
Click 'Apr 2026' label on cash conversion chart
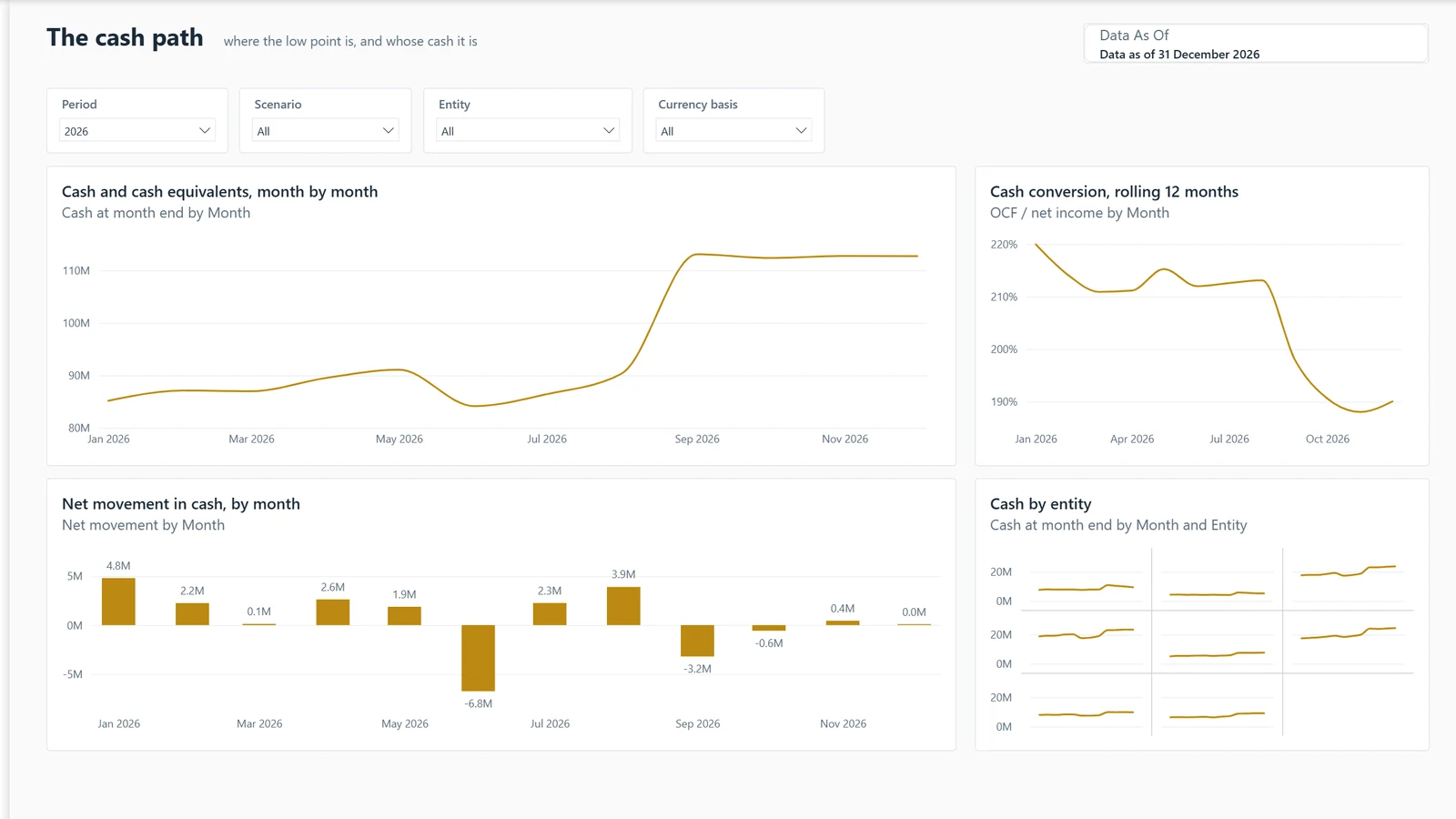(1132, 439)
